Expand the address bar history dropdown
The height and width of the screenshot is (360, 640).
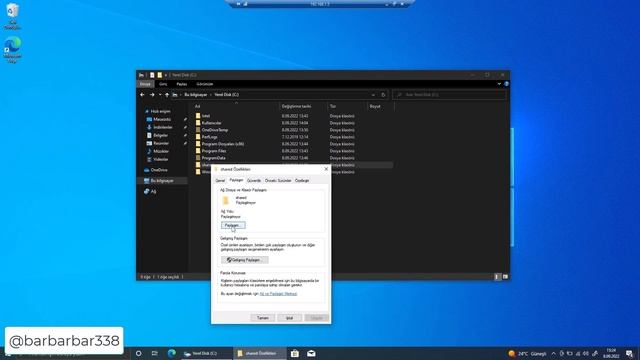click(x=373, y=95)
